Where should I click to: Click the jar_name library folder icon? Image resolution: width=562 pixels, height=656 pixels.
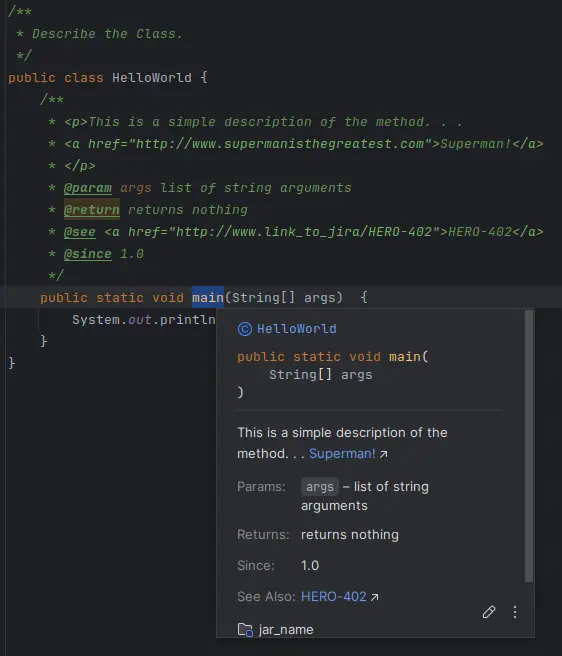coord(245,630)
